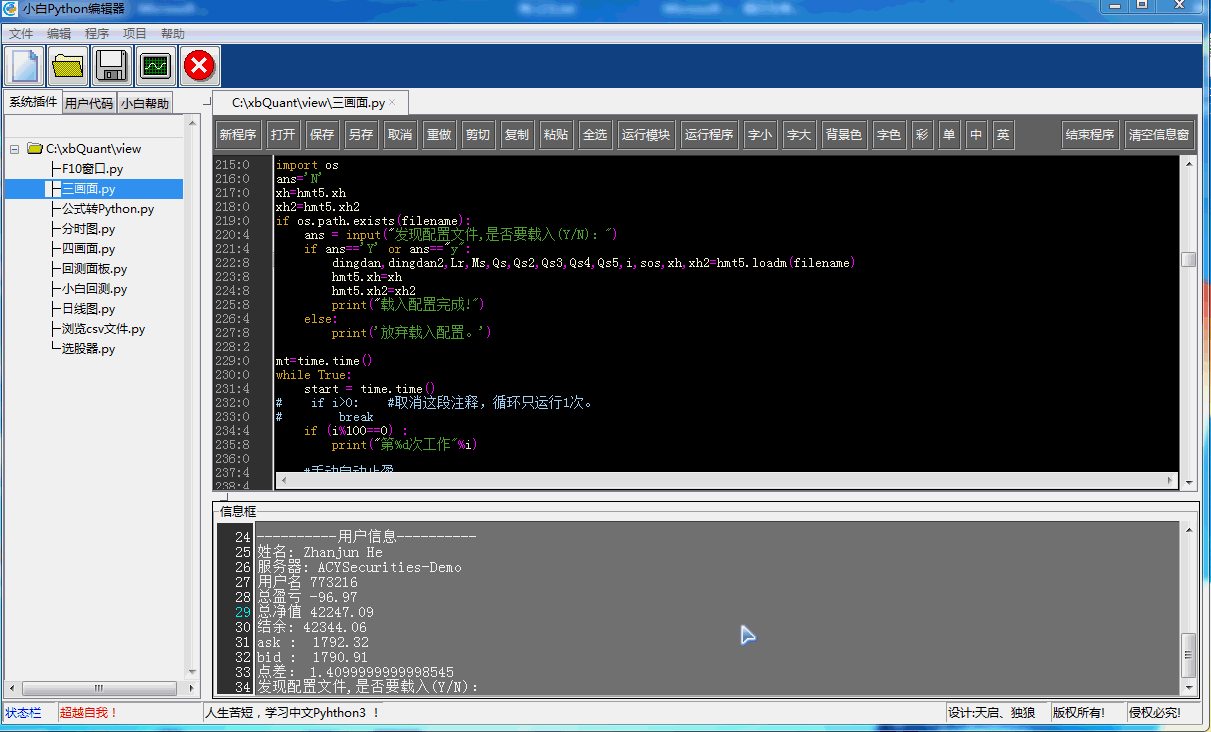Click the 新程序 button
The width and height of the screenshot is (1211, 732).
point(238,135)
